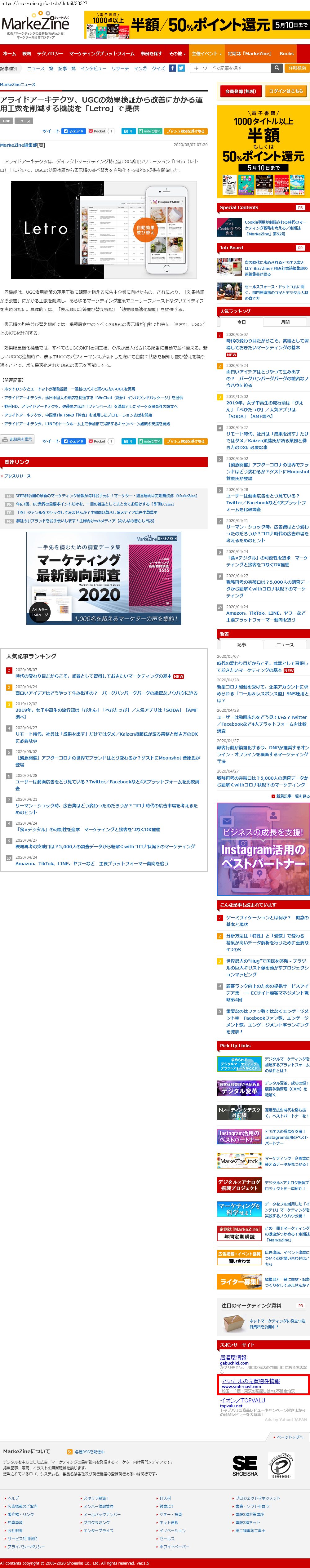Open the 詳細検索 advanced search button
The width and height of the screenshot is (310, 1568).
(x=297, y=68)
